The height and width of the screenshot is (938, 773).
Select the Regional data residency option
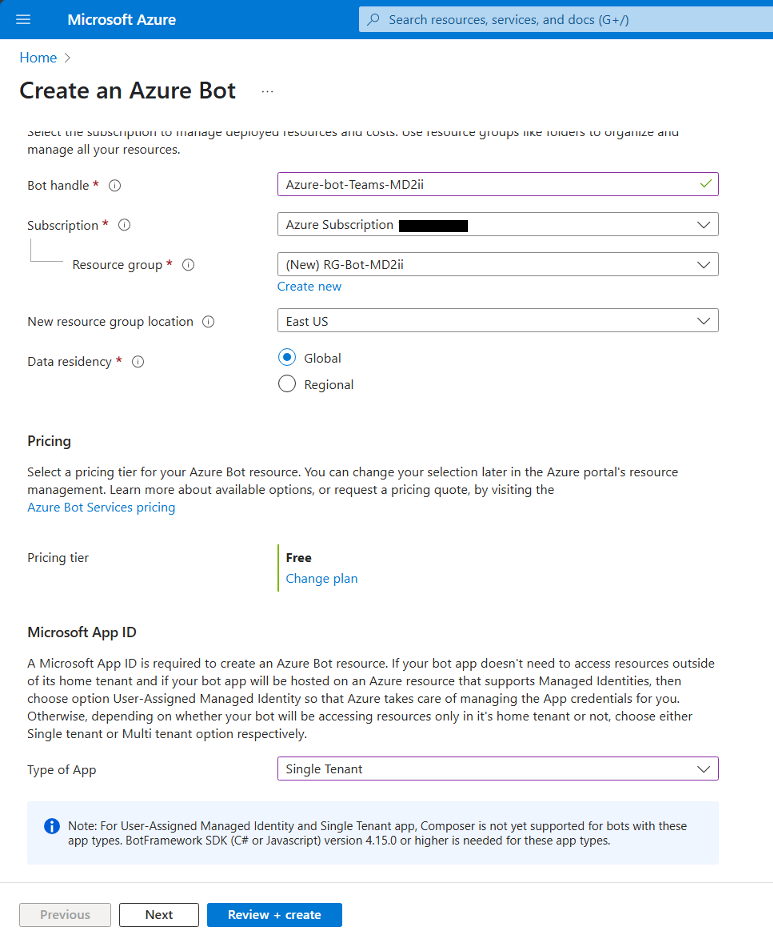(287, 384)
